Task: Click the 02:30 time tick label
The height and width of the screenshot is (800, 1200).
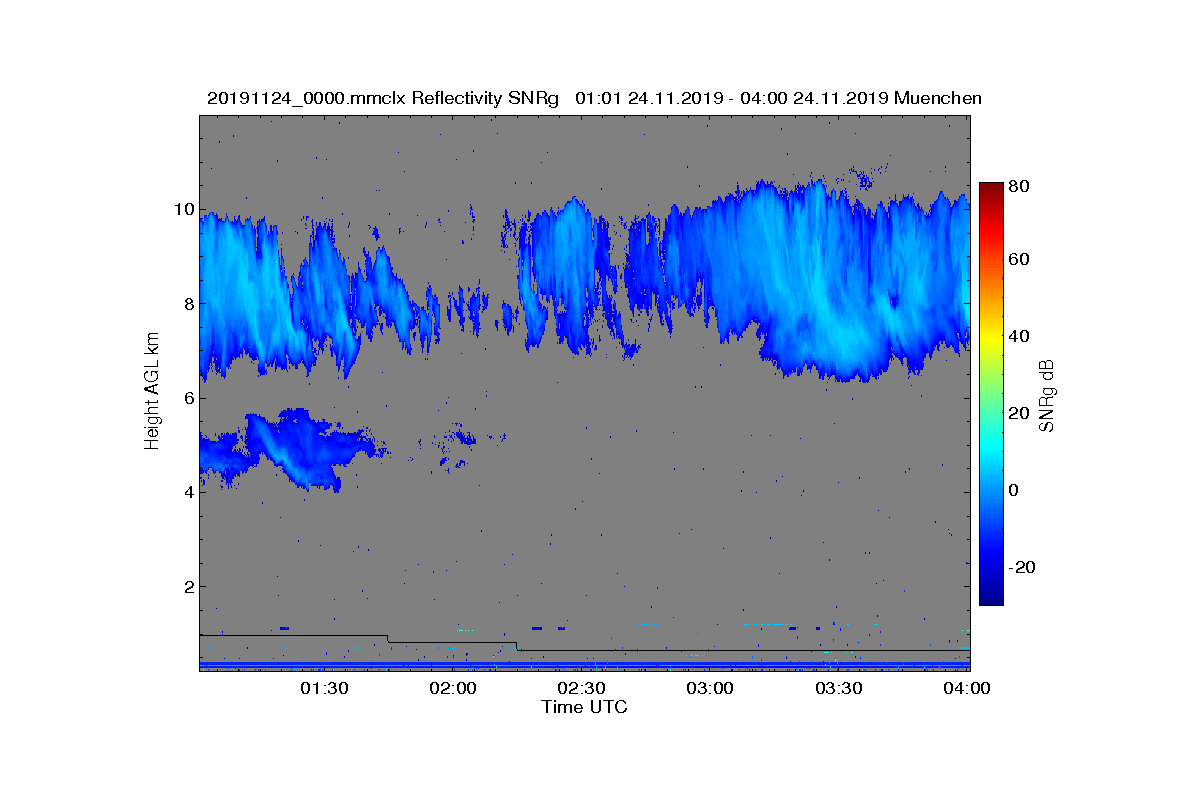Action: tap(582, 688)
